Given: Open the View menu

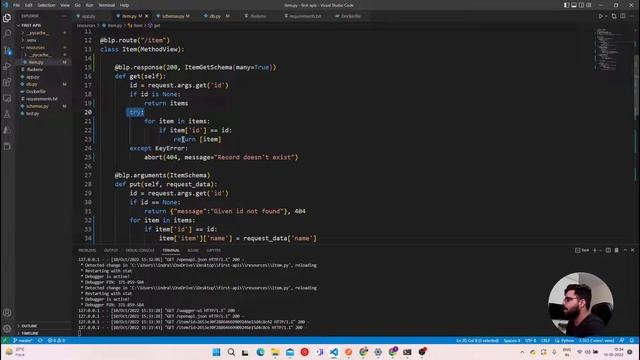Looking at the screenshot, I should [x=65, y=5].
